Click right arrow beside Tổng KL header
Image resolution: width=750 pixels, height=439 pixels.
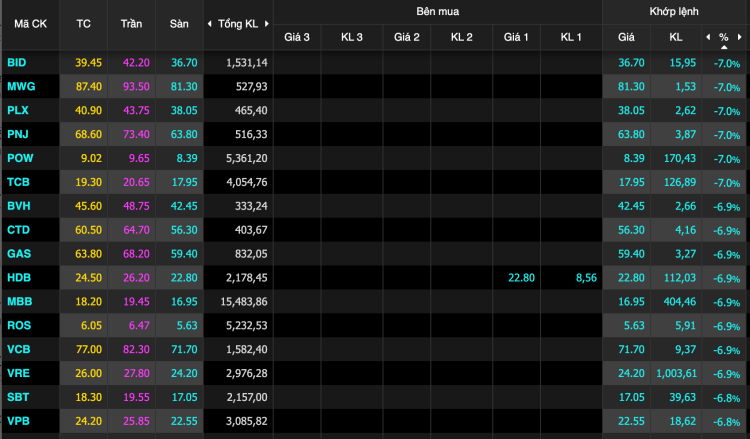coord(267,24)
